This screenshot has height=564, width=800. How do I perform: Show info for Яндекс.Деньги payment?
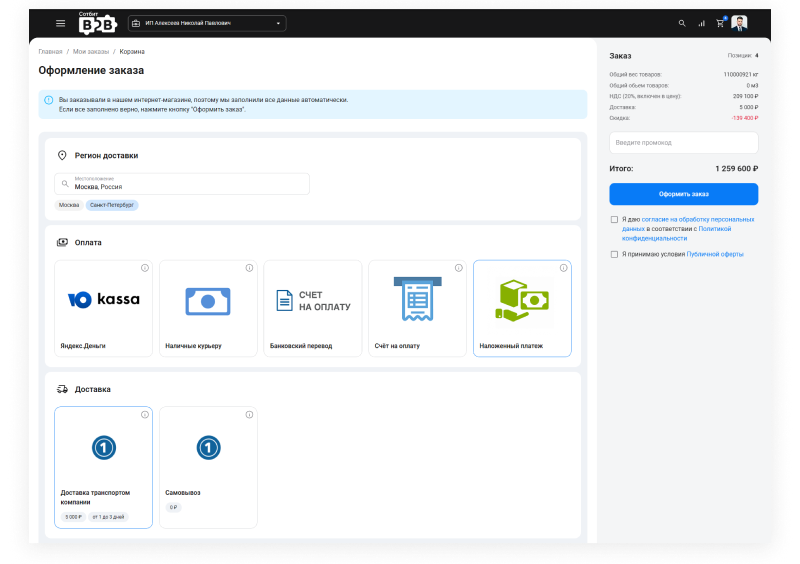pos(144,268)
